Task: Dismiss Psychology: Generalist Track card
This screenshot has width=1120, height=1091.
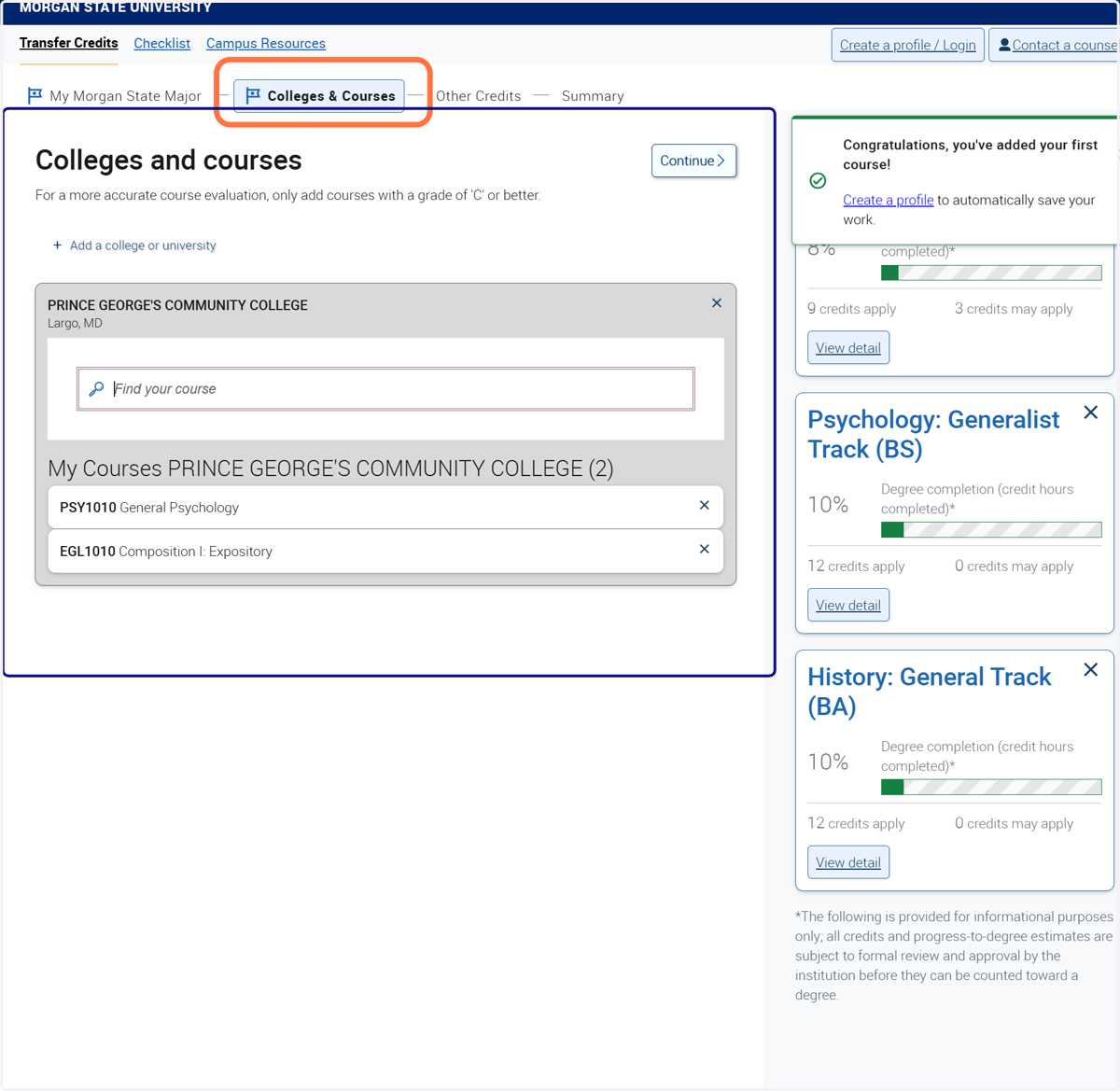Action: point(1090,413)
